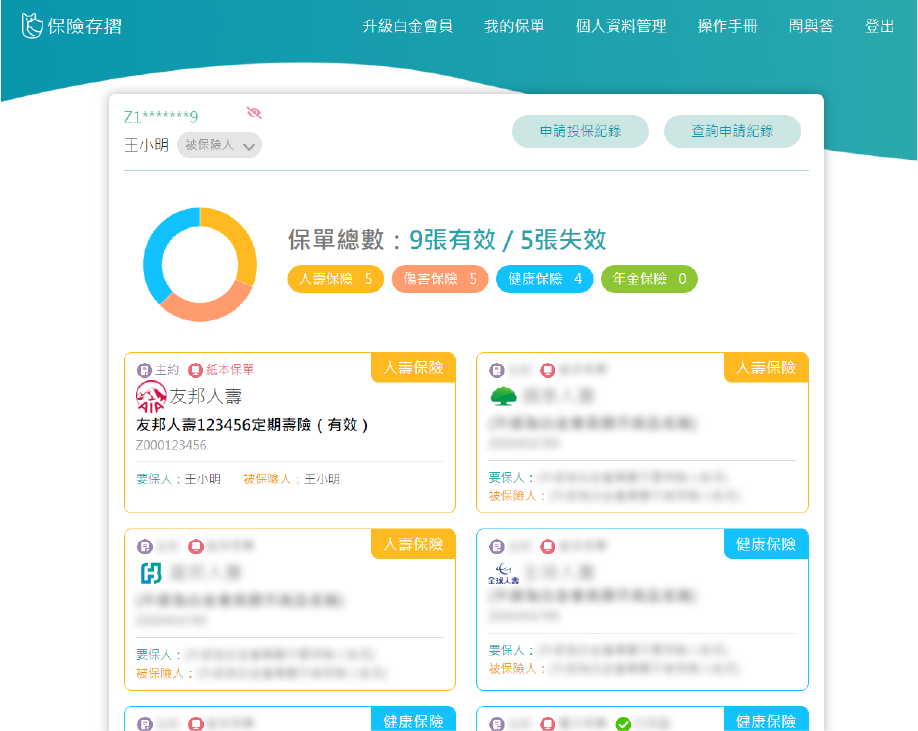Toggle the 人壽保險 category filter badge
918x731 pixels.
(340, 279)
